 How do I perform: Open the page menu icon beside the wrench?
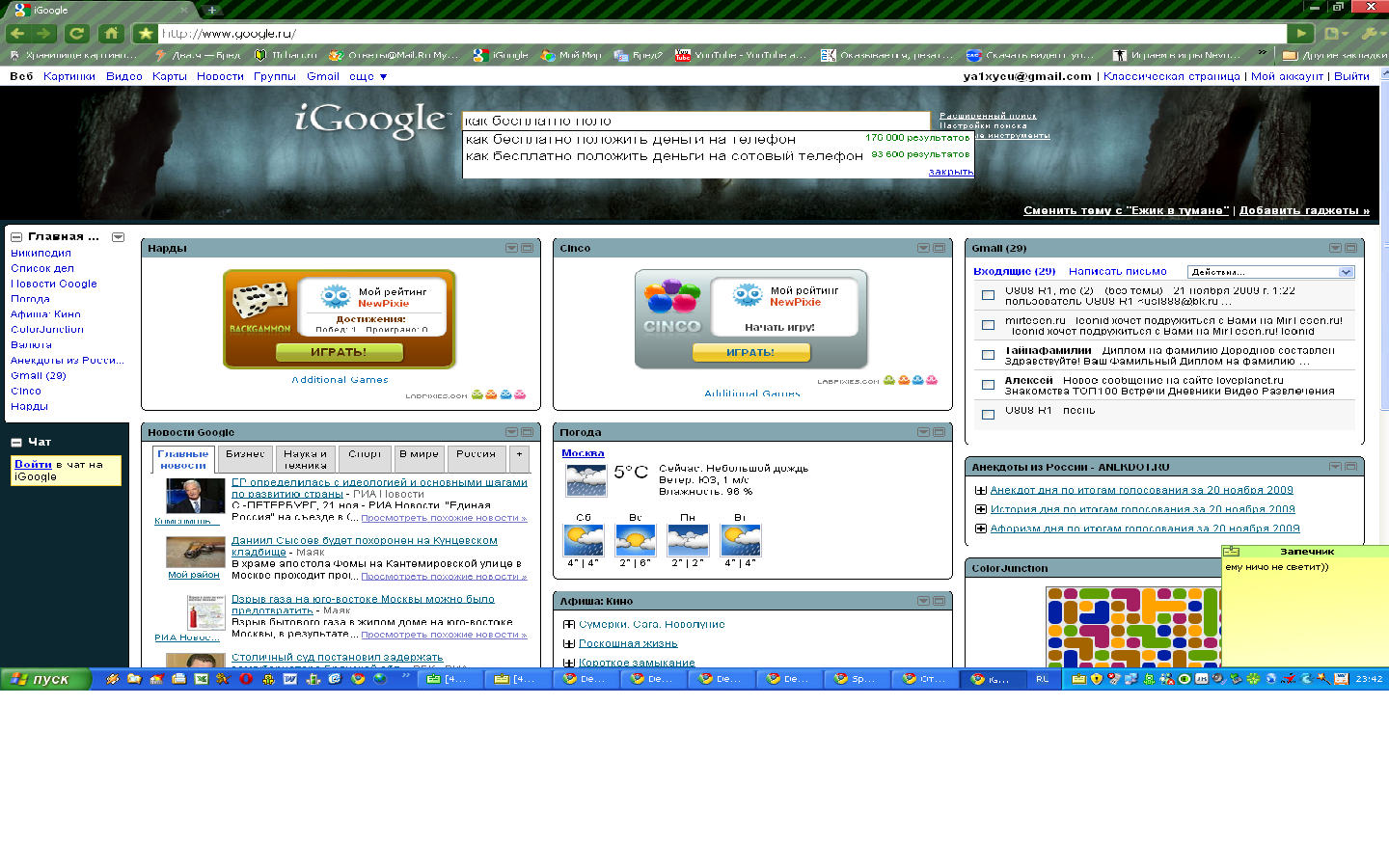1335,33
